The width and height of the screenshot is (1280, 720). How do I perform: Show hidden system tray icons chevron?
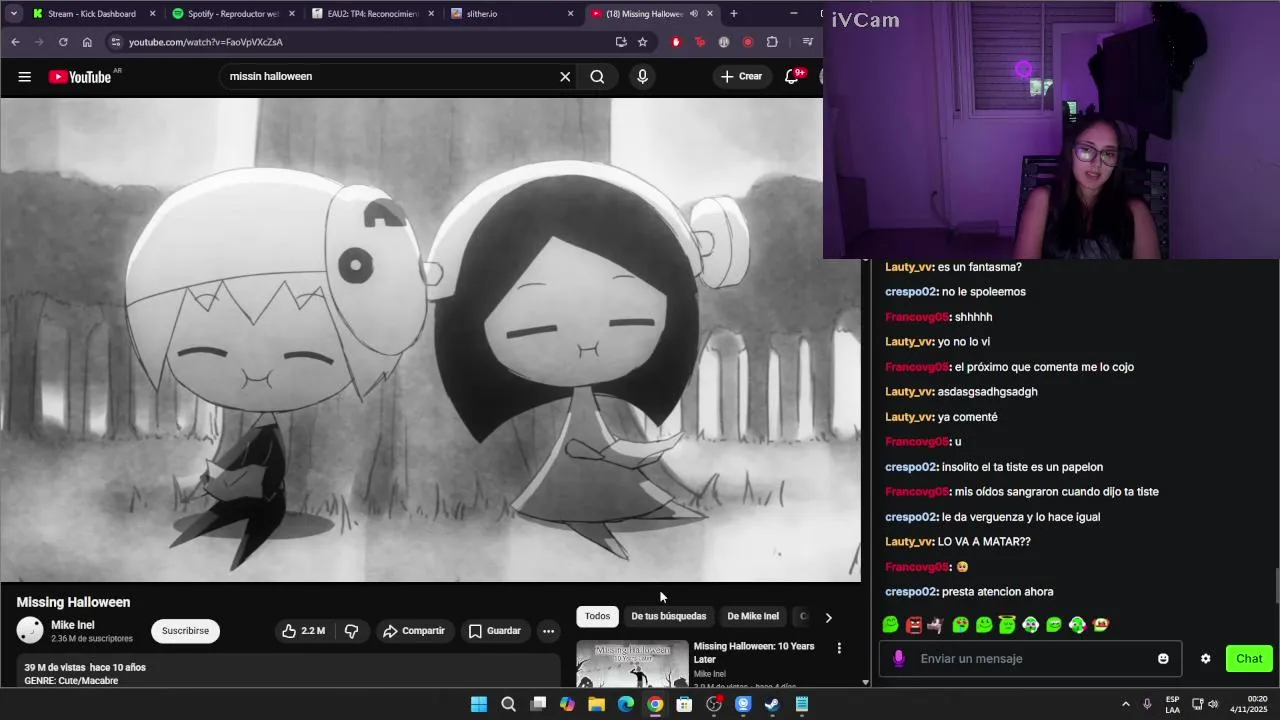point(1125,704)
